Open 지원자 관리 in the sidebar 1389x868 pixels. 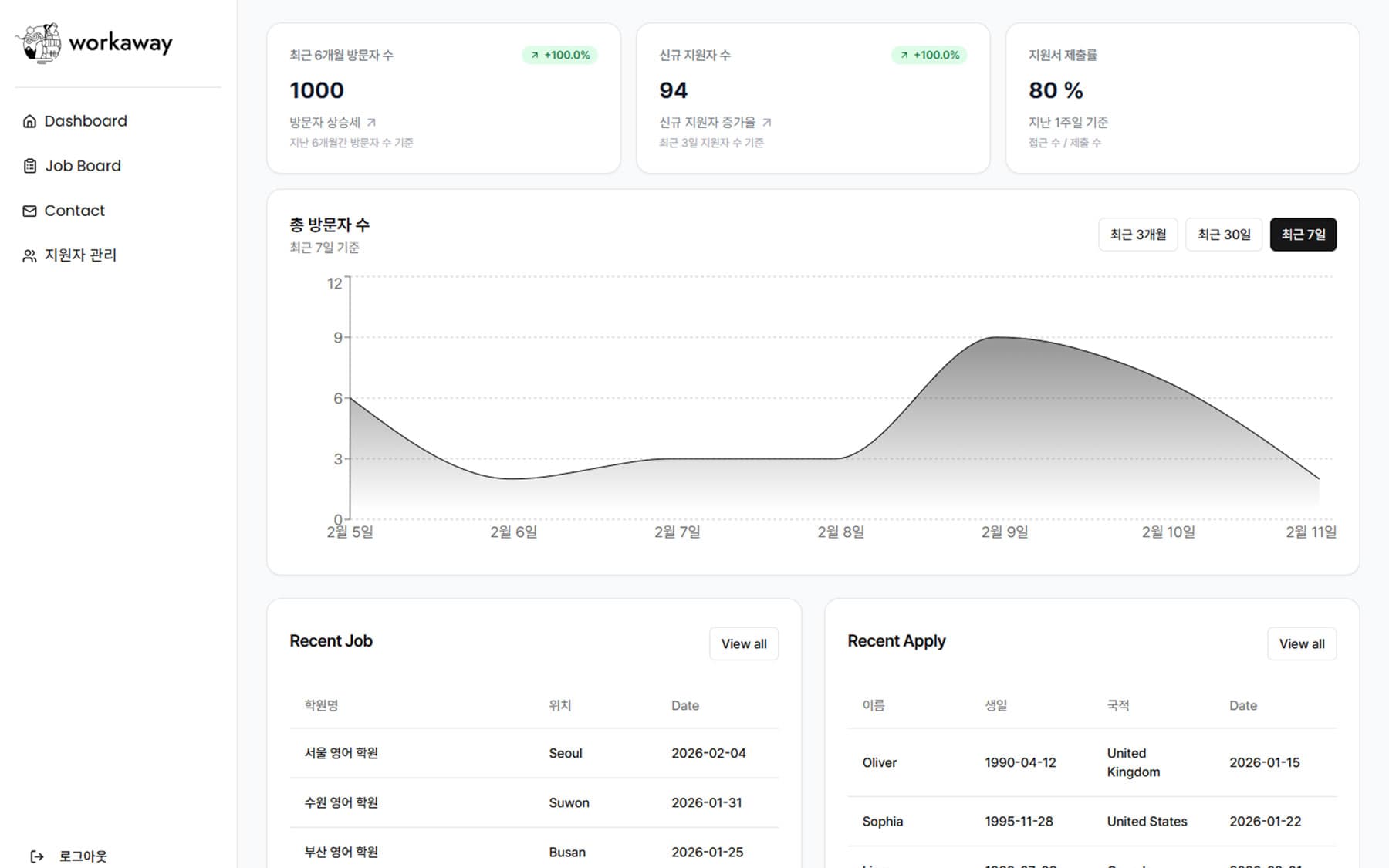point(80,255)
